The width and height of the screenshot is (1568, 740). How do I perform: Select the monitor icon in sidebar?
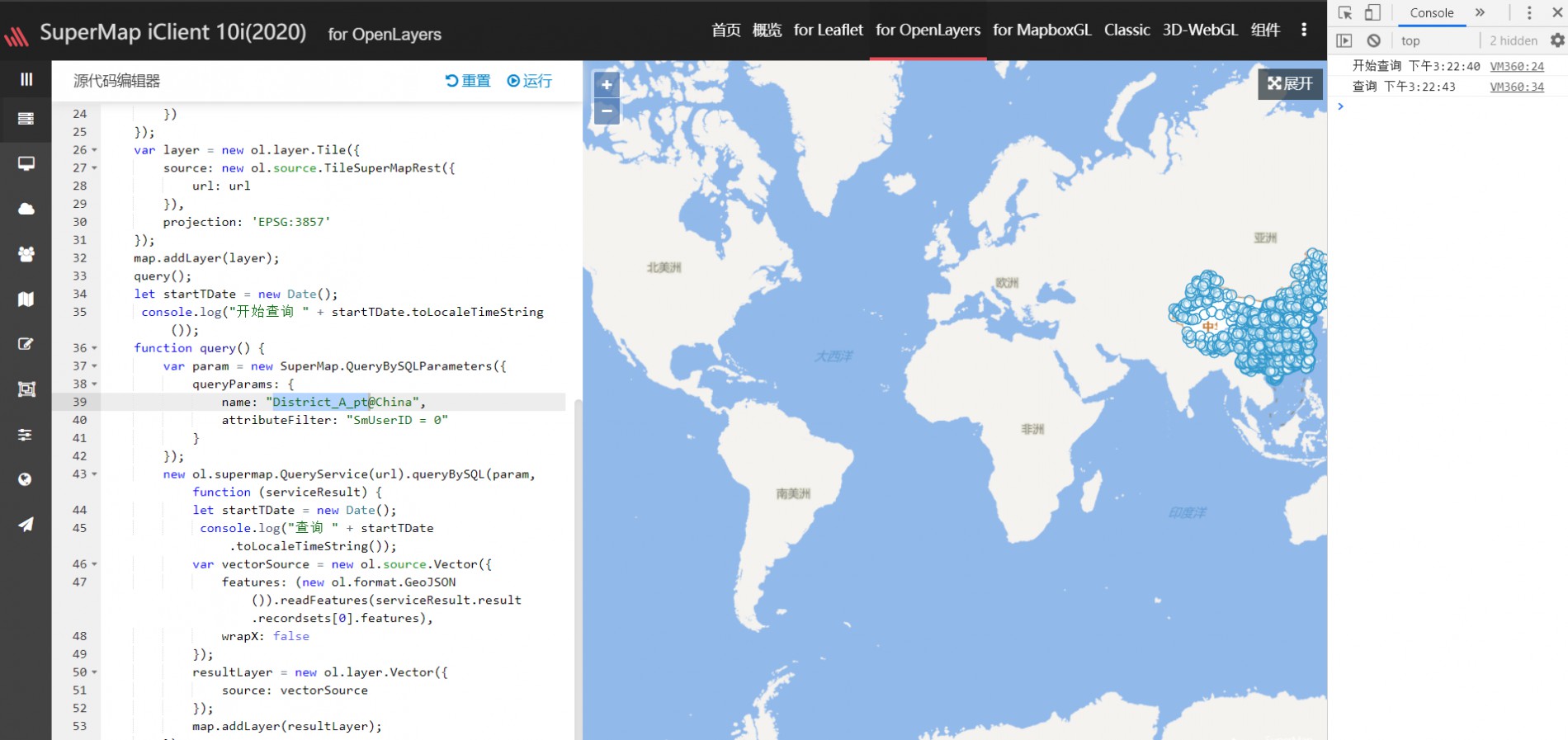[26, 163]
